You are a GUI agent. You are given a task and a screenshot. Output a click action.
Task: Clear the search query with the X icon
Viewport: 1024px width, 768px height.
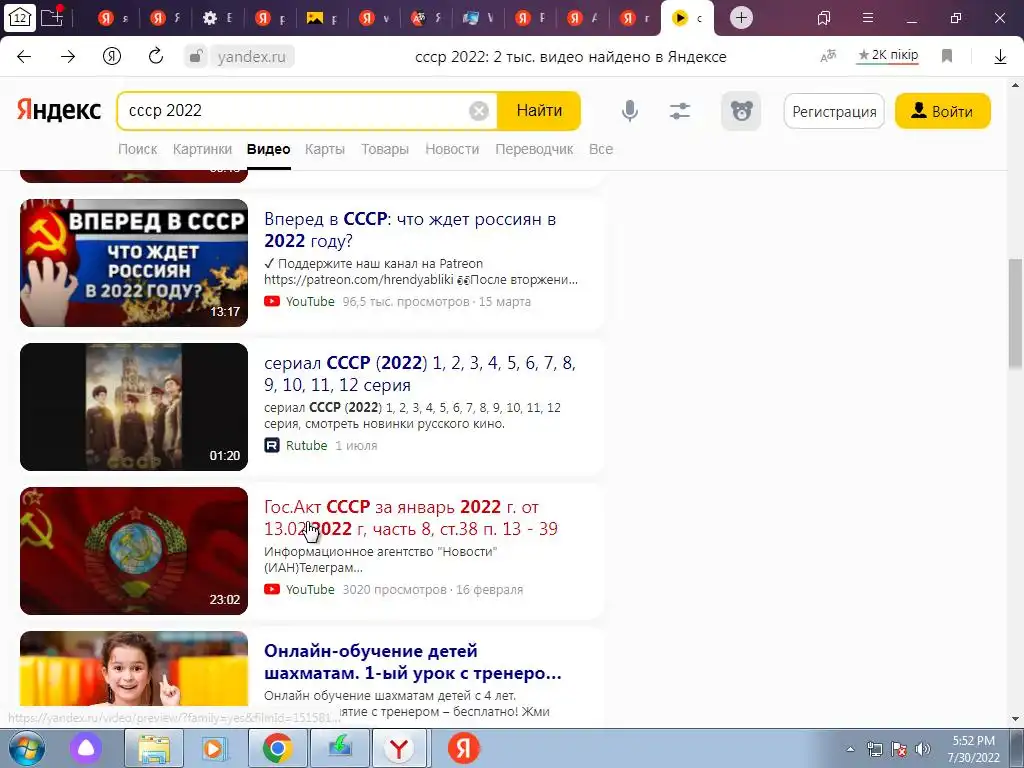point(479,111)
